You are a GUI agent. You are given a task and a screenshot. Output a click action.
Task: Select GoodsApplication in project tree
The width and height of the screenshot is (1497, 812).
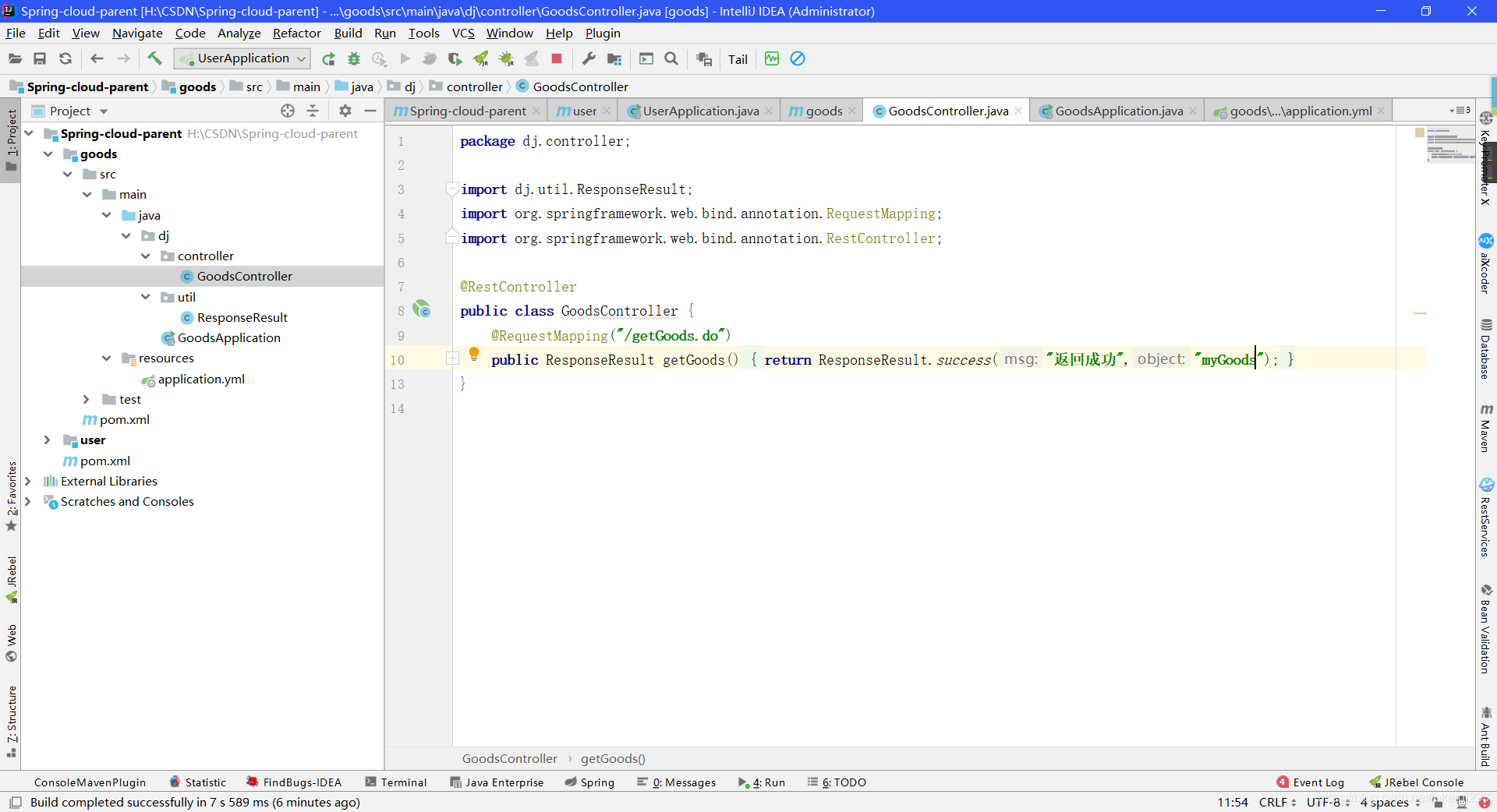pos(228,337)
